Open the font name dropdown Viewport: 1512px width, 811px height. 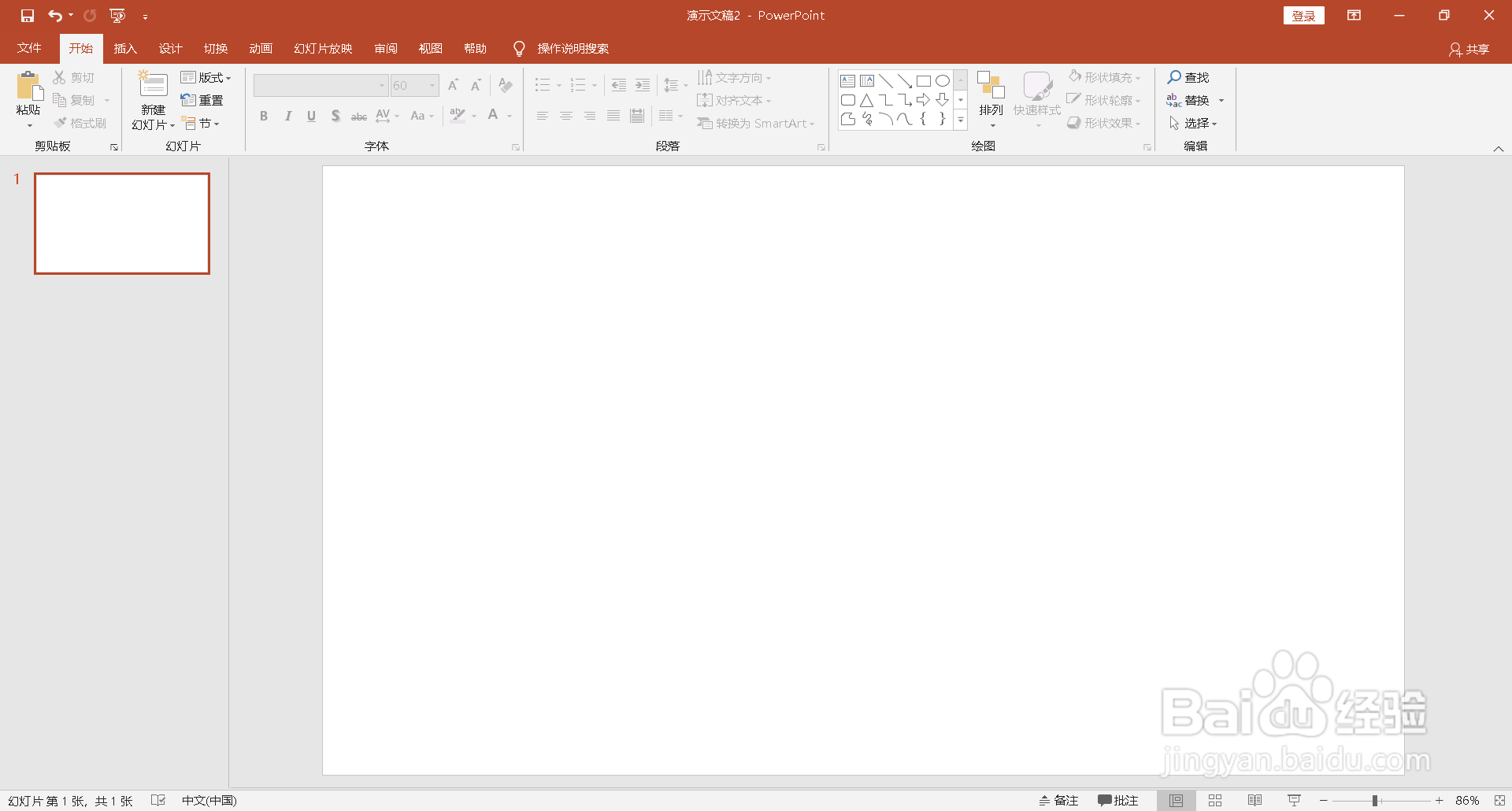coord(382,85)
